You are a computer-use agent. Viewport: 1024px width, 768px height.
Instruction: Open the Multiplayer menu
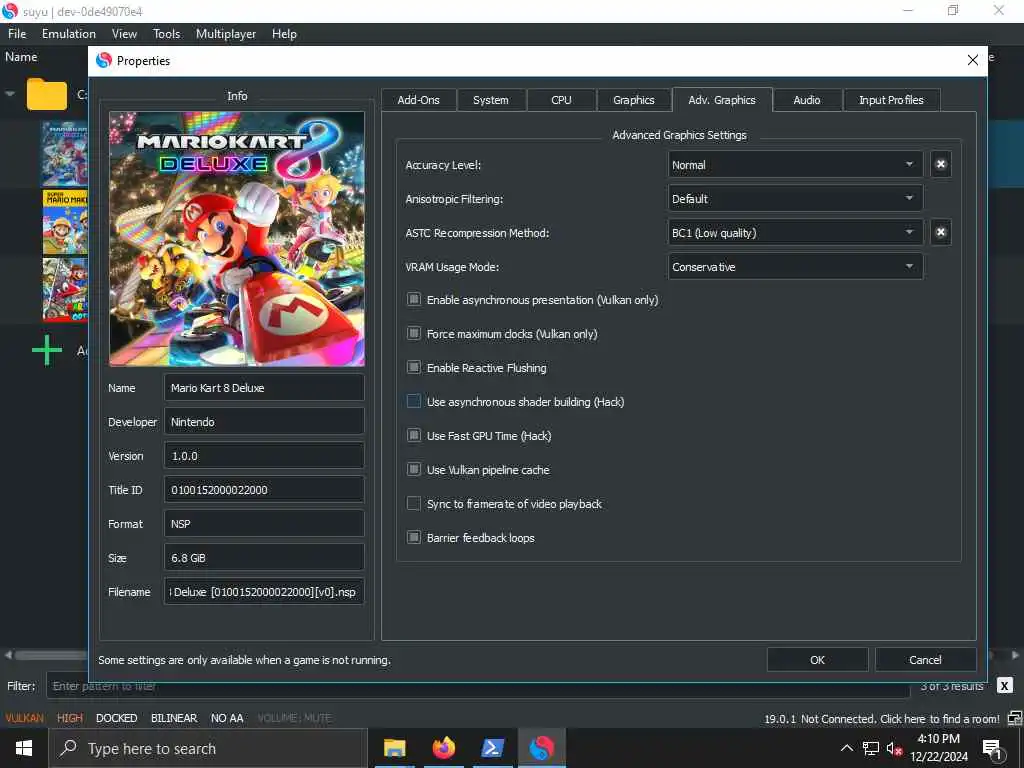(x=226, y=34)
